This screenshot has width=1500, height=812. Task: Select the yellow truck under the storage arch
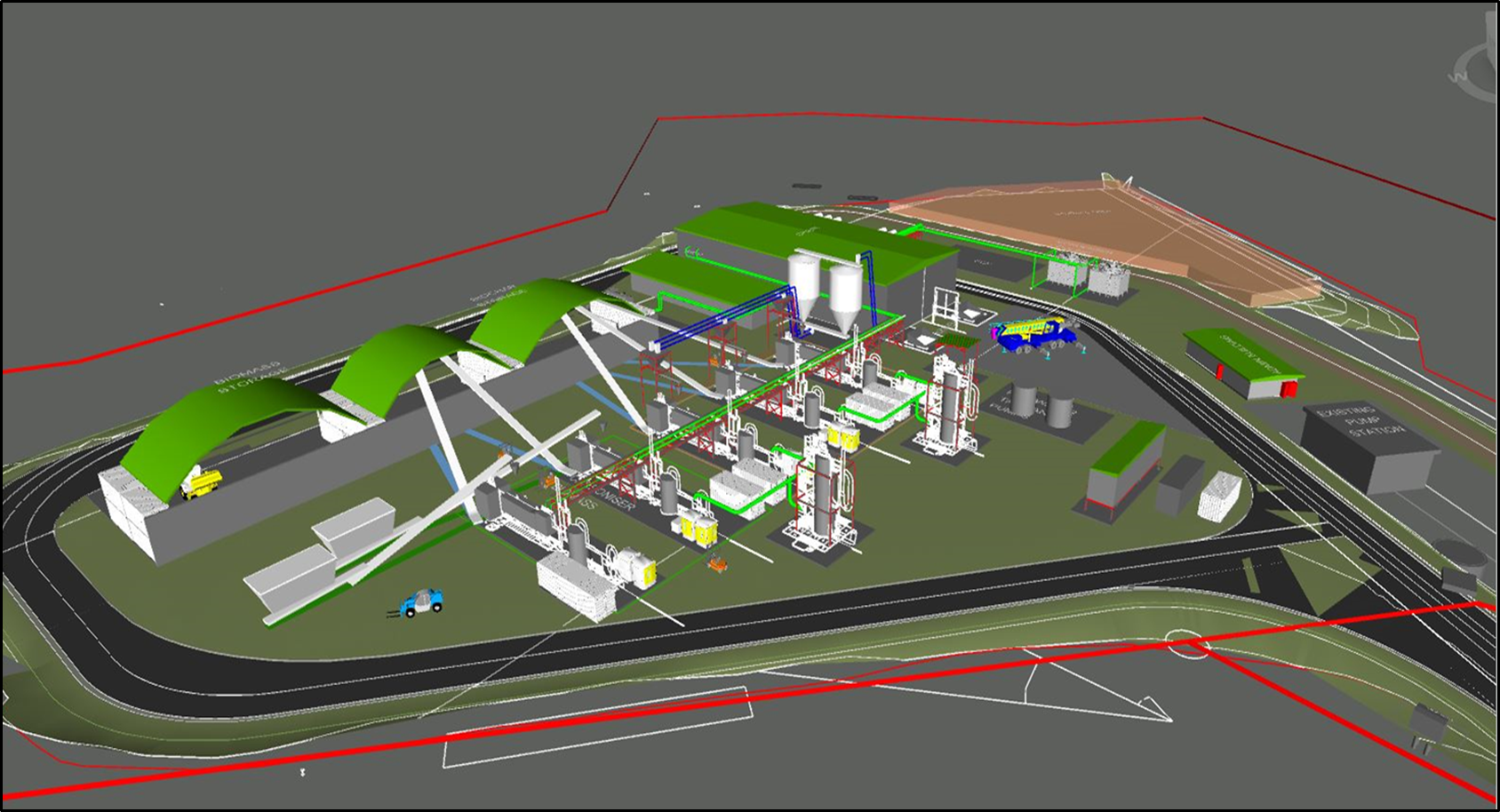(202, 484)
